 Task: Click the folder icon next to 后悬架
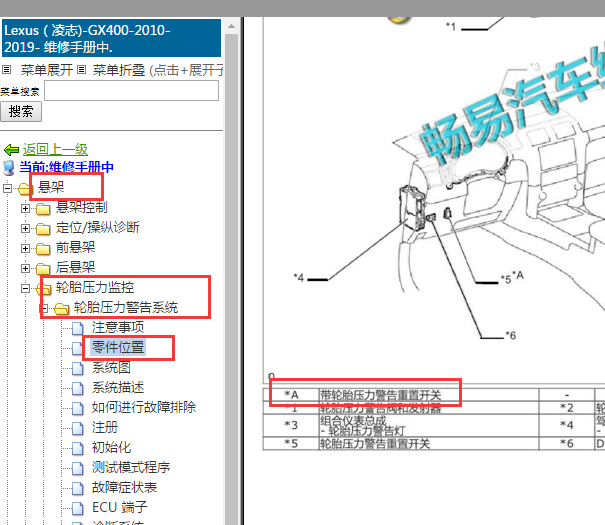point(43,269)
